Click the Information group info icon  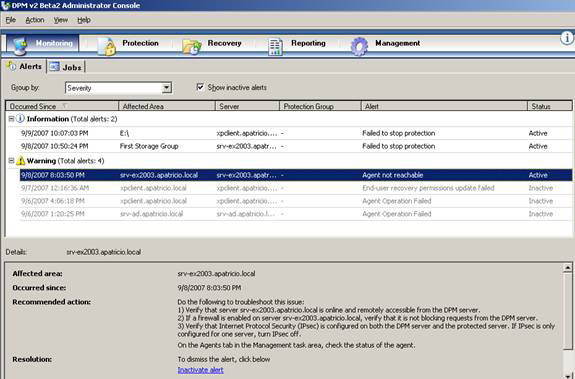pos(21,119)
